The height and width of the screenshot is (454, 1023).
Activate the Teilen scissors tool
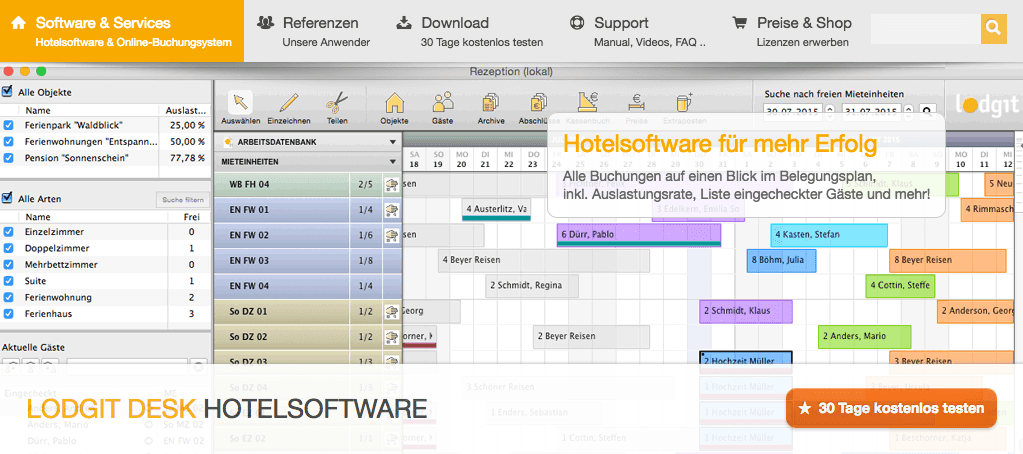click(x=337, y=106)
